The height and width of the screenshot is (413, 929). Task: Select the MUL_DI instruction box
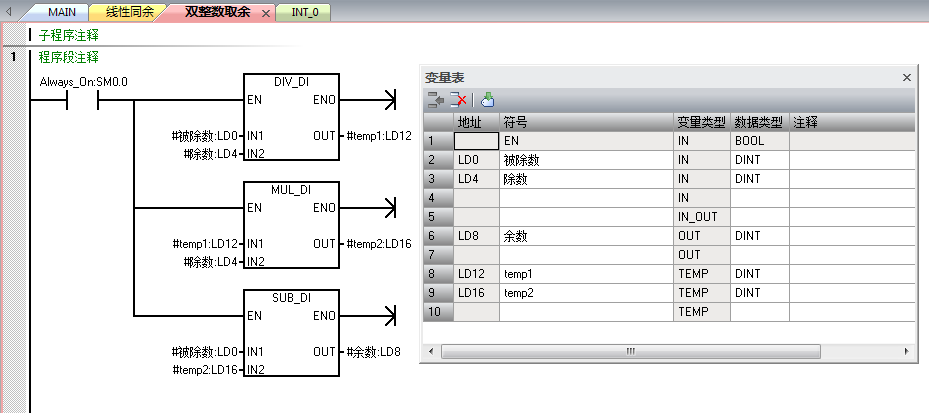[x=291, y=225]
